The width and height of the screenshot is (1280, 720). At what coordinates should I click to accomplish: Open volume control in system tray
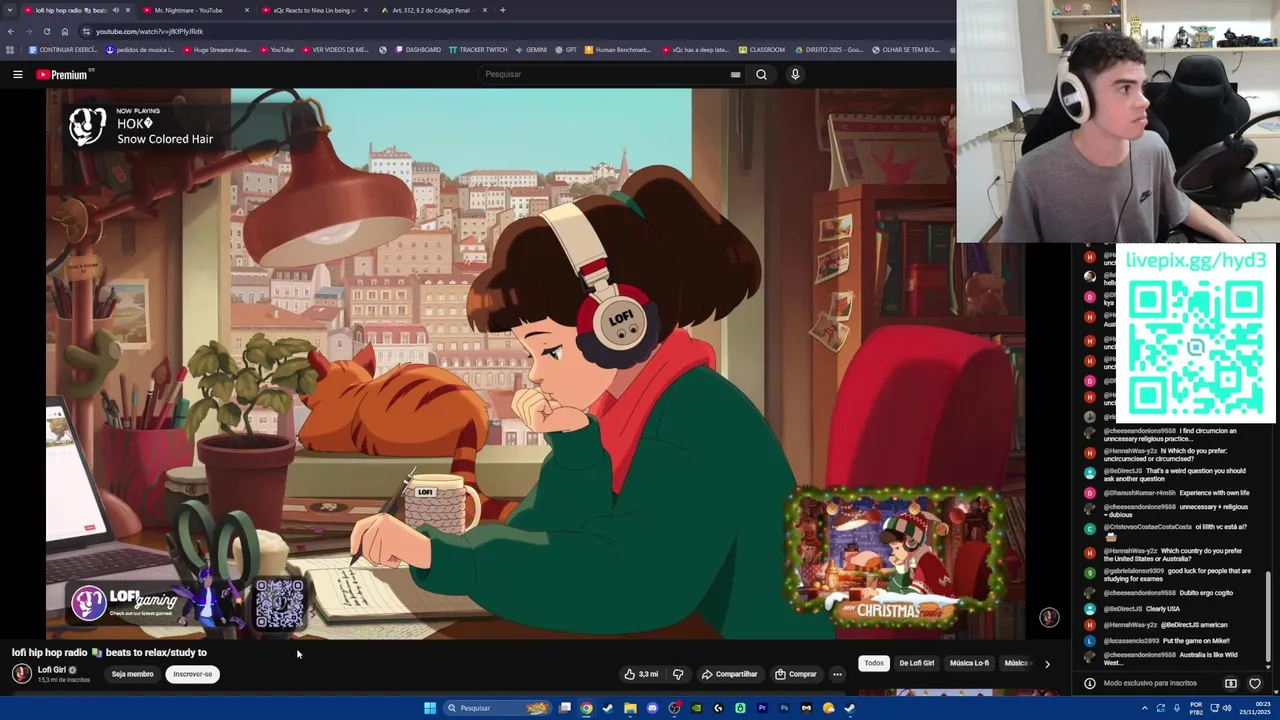pyautogui.click(x=1226, y=708)
